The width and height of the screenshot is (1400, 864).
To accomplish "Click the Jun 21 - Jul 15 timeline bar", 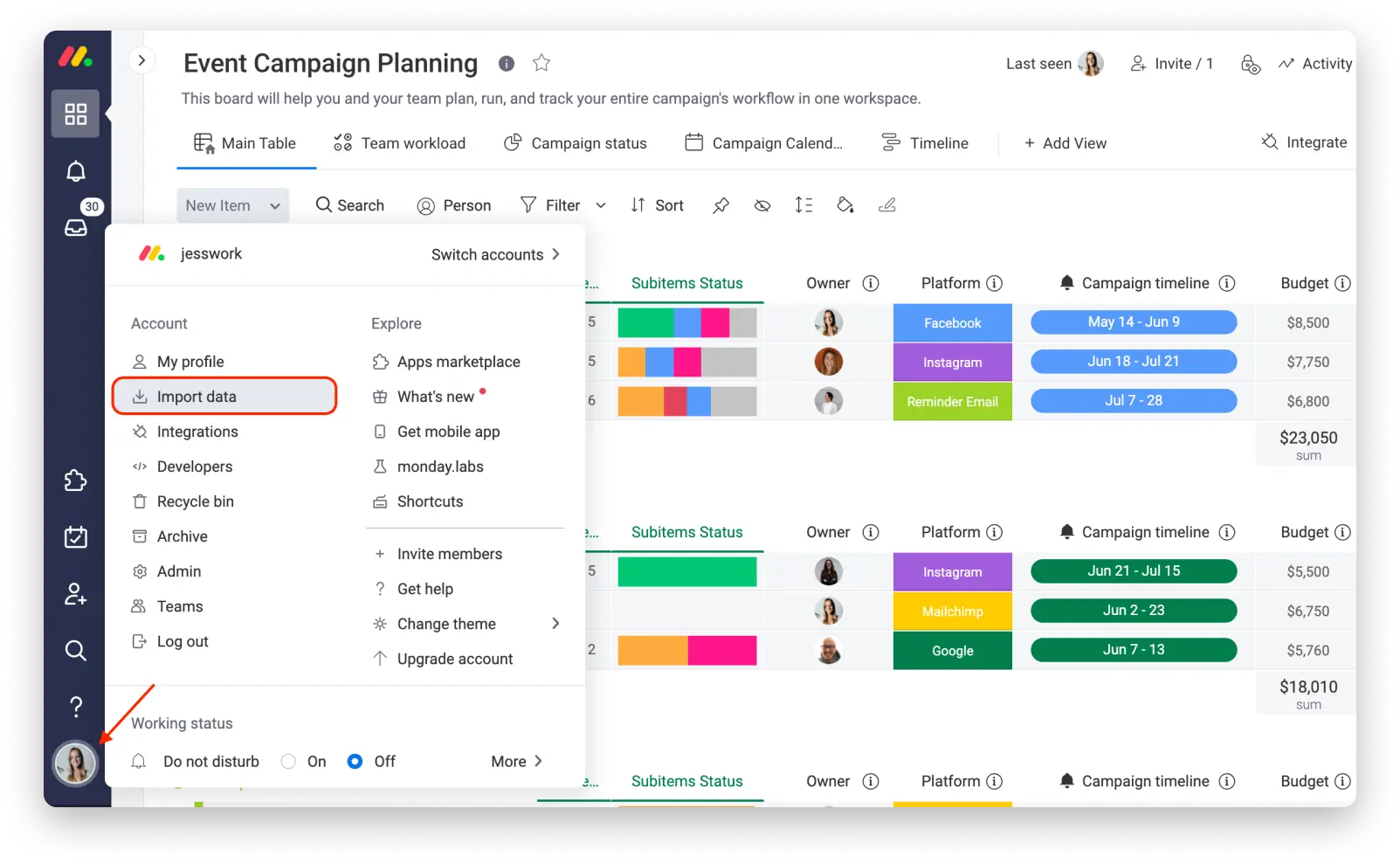I will pos(1134,570).
